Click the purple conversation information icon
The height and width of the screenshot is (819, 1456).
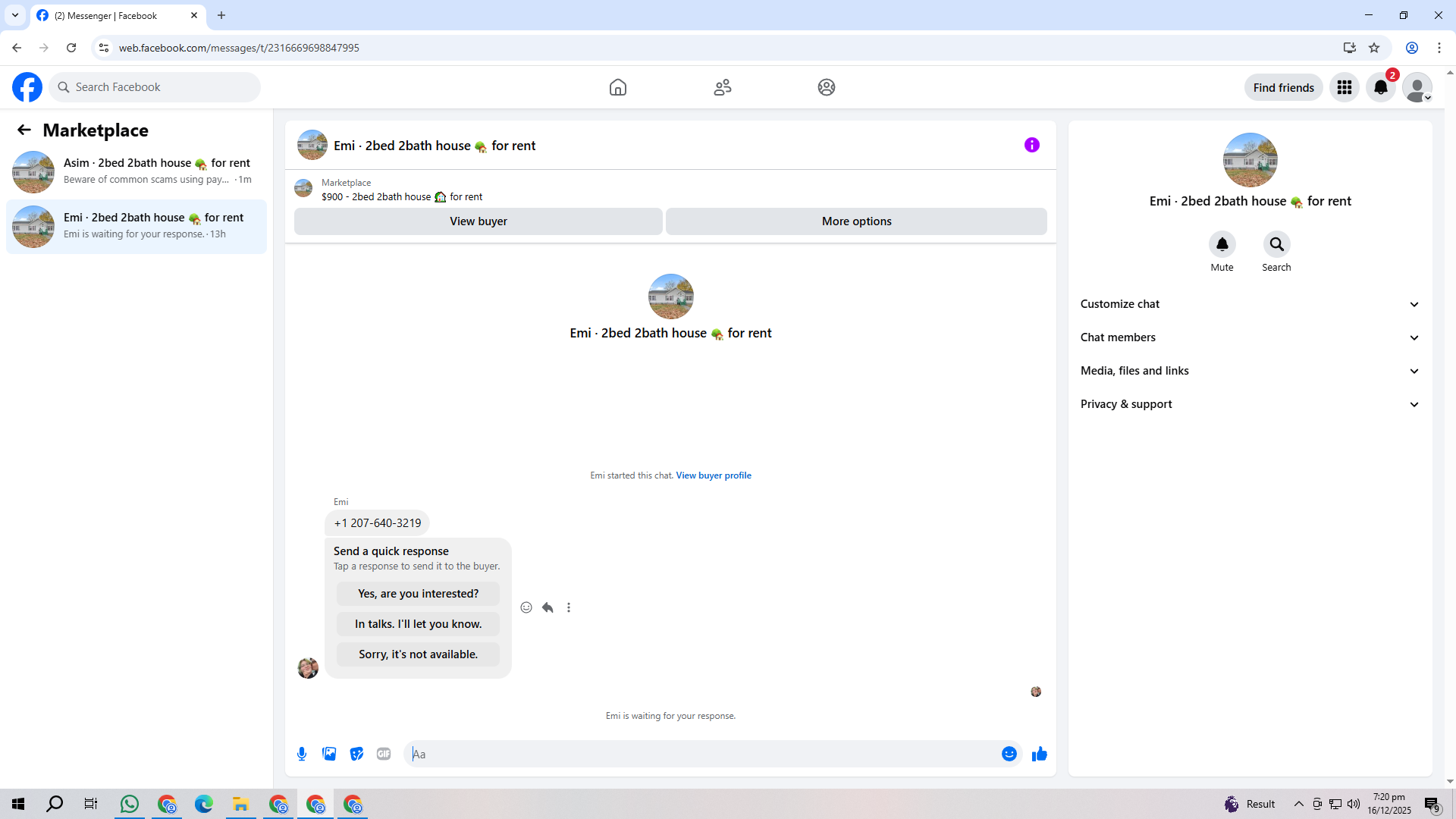click(x=1032, y=145)
